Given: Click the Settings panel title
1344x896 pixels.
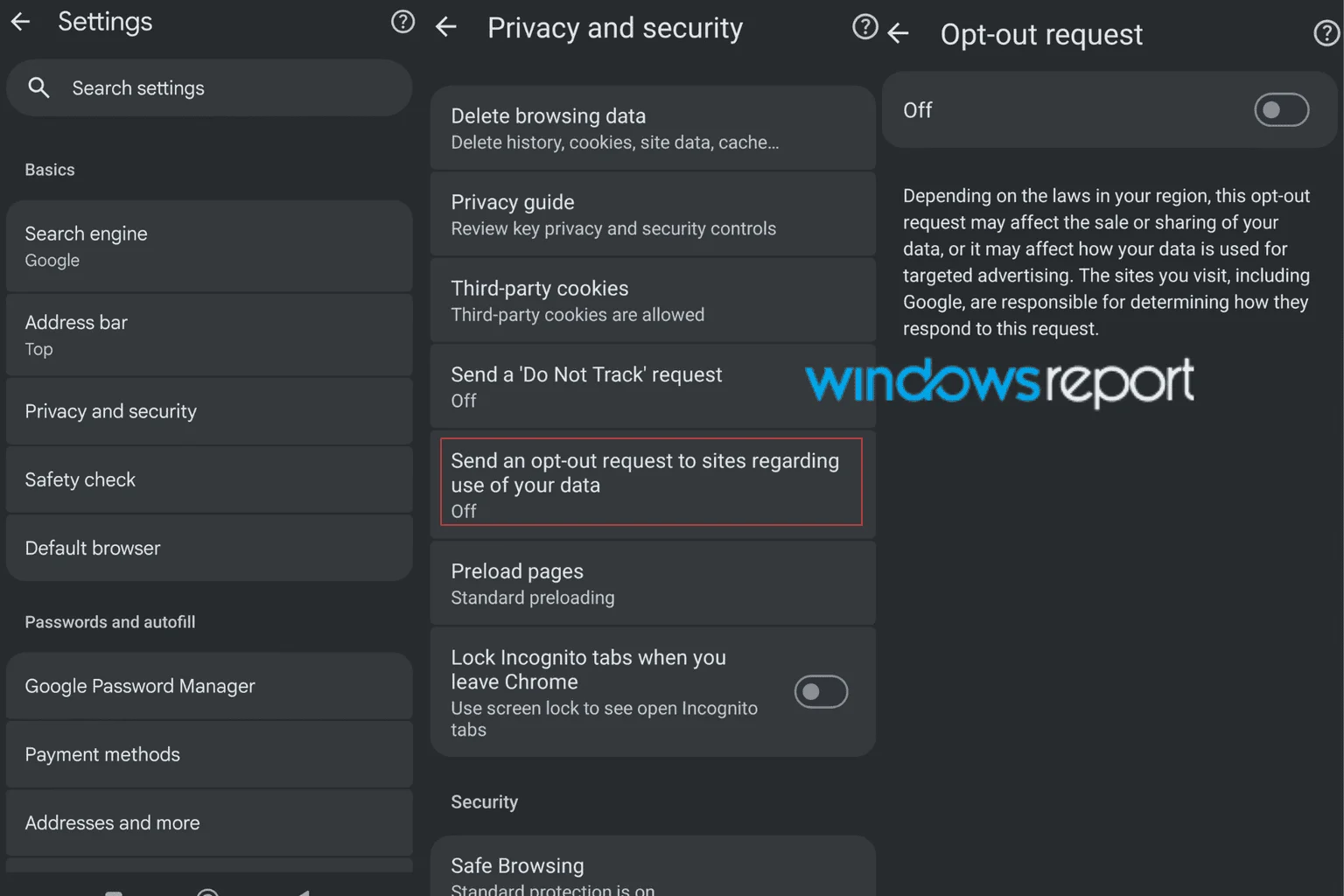Looking at the screenshot, I should (x=105, y=21).
